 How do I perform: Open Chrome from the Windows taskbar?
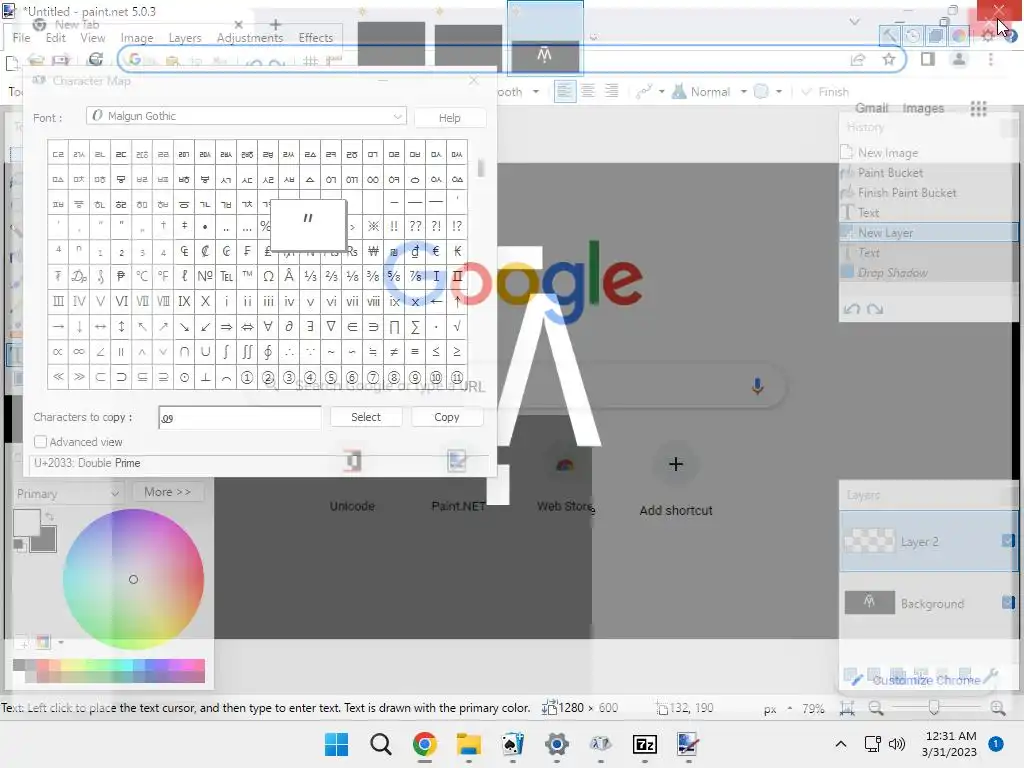424,744
